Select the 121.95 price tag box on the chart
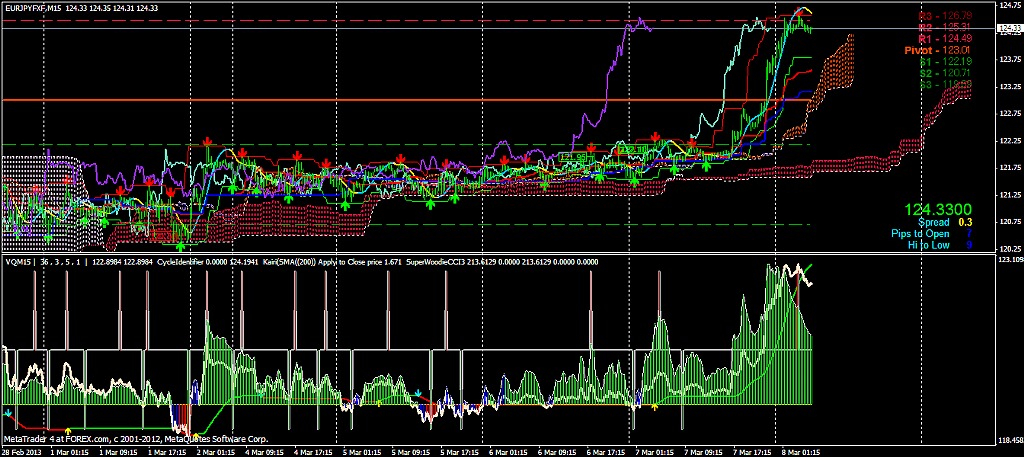Screen dimensions: 1024x457 click(x=573, y=157)
